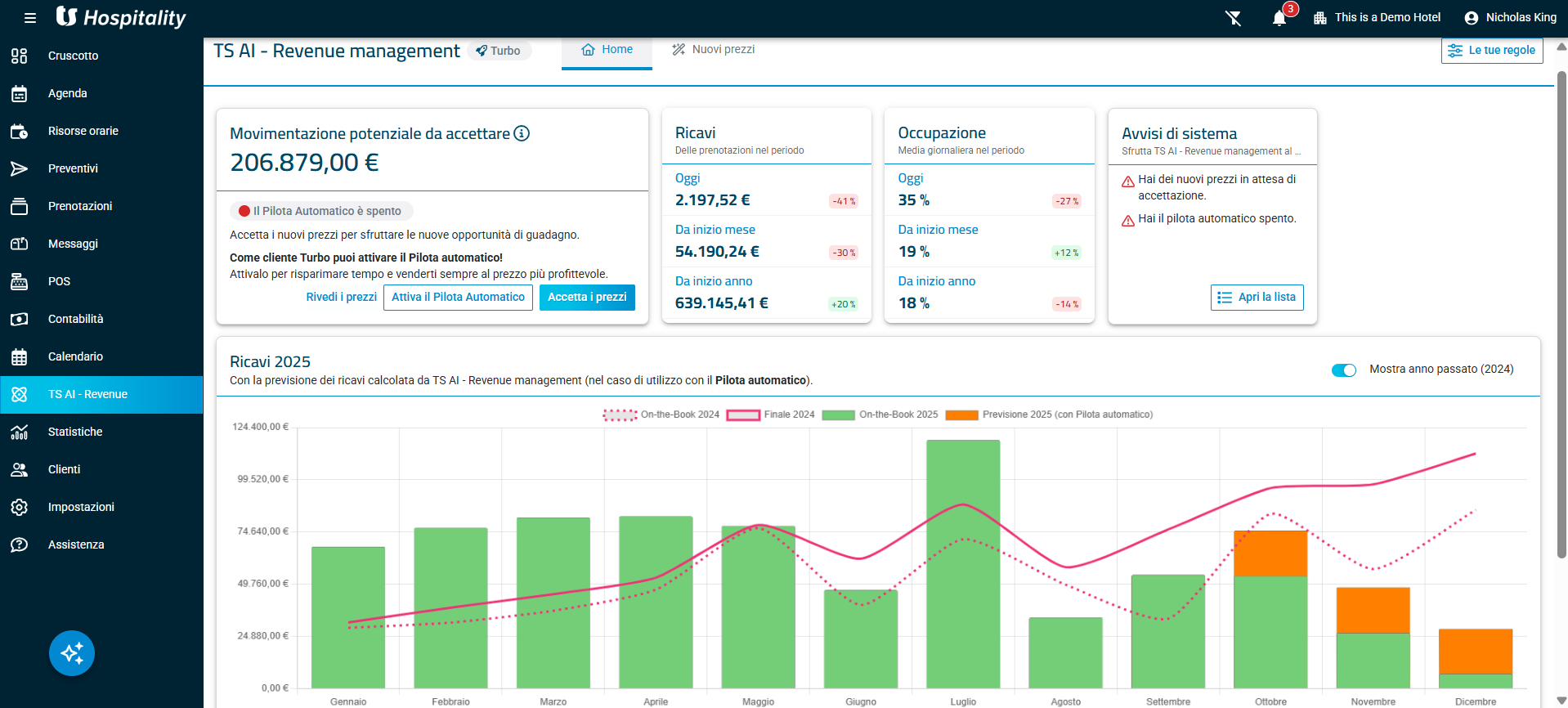Open the AI assistant sparkle button
The height and width of the screenshot is (708, 1568).
coord(72,653)
